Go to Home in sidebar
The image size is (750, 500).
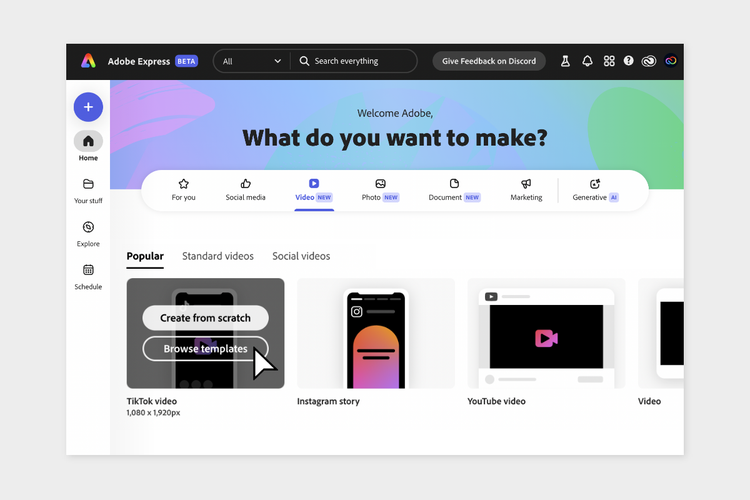tap(88, 146)
